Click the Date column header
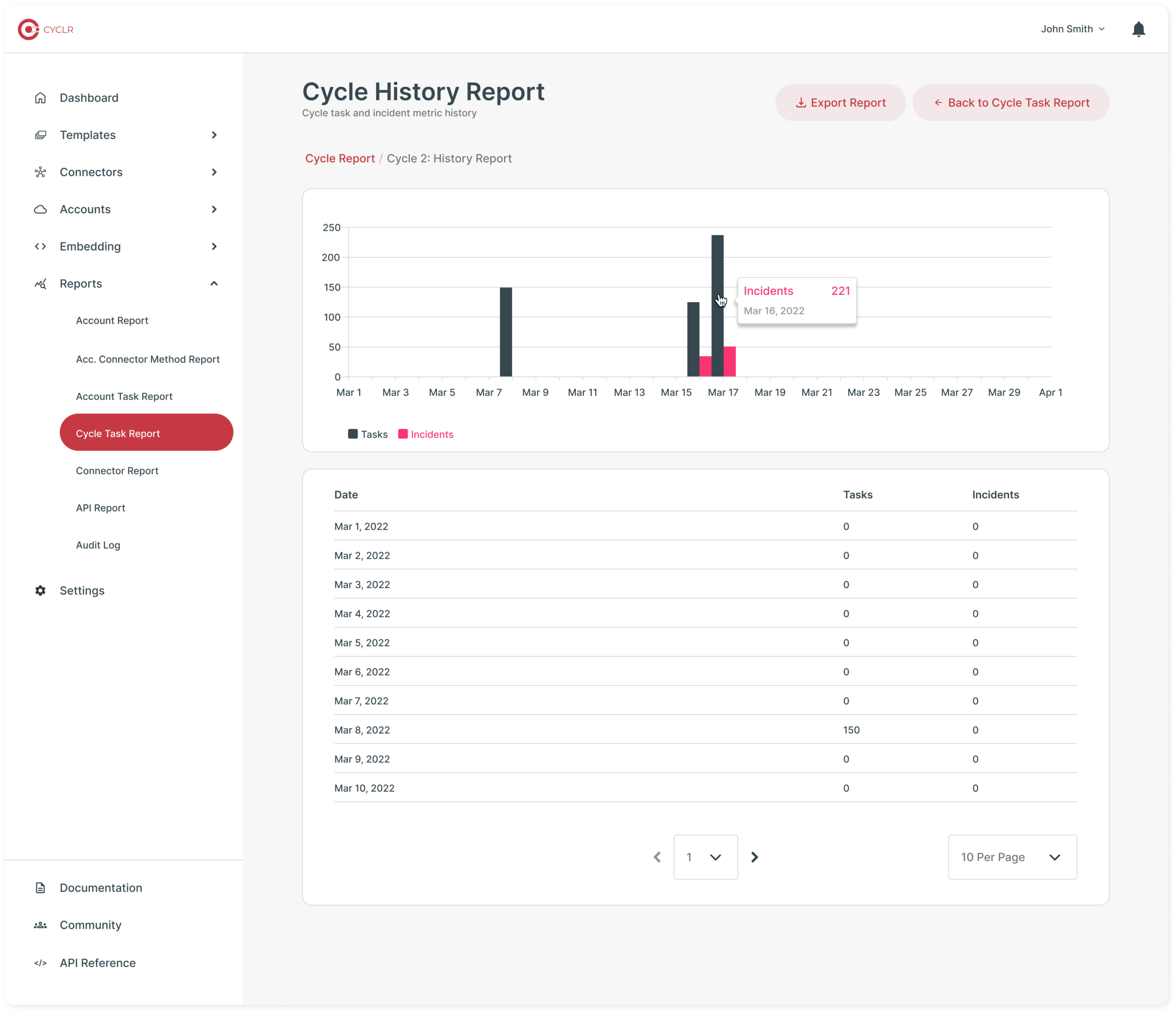Image resolution: width=1176 pixels, height=1013 pixels. tap(346, 495)
